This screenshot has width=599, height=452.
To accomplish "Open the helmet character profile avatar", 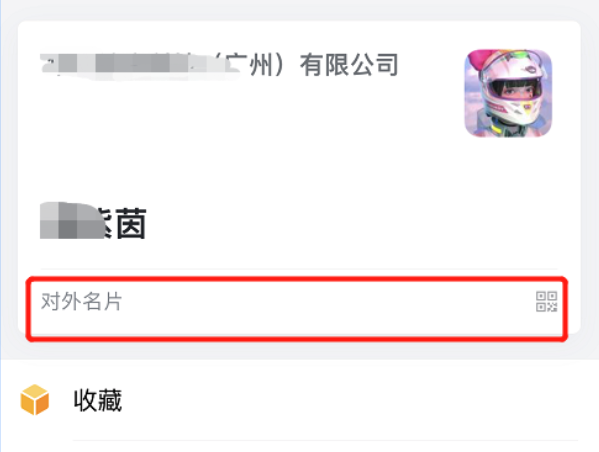I will pyautogui.click(x=508, y=93).
